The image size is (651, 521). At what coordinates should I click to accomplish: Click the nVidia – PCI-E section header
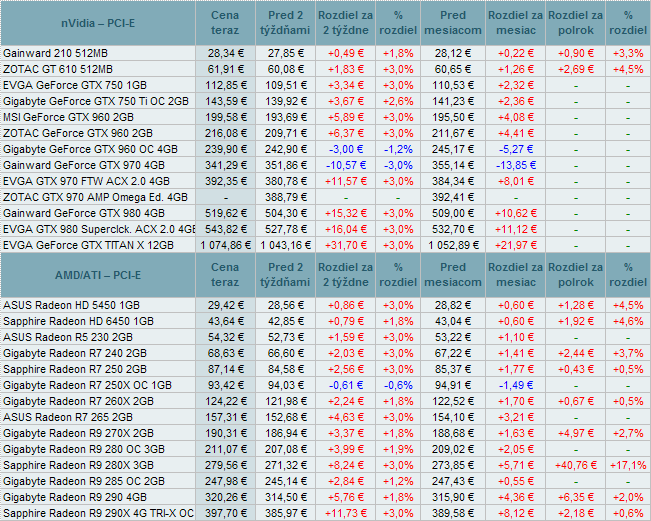[98, 23]
